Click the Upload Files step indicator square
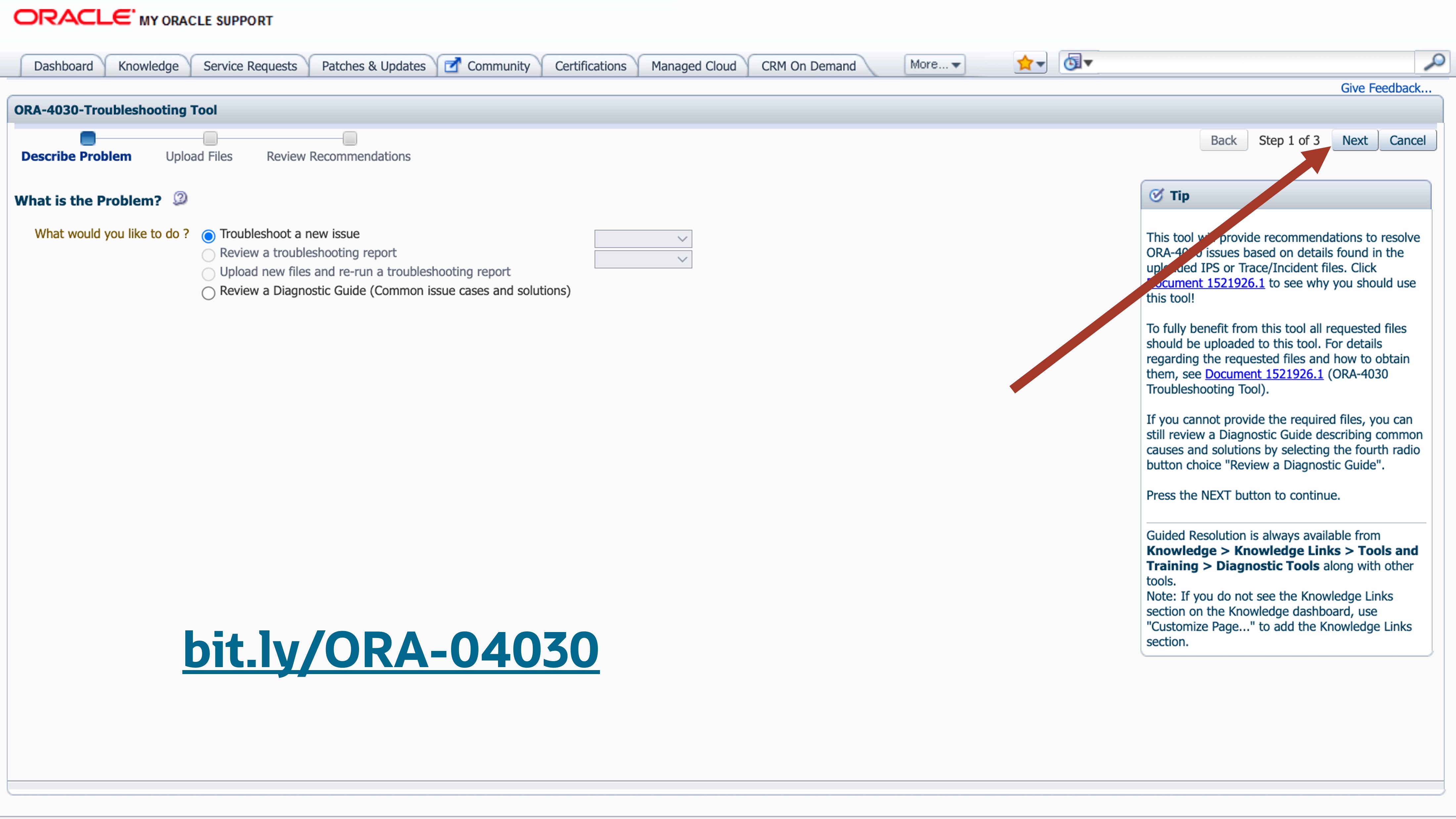The image size is (1456, 819). 210,138
